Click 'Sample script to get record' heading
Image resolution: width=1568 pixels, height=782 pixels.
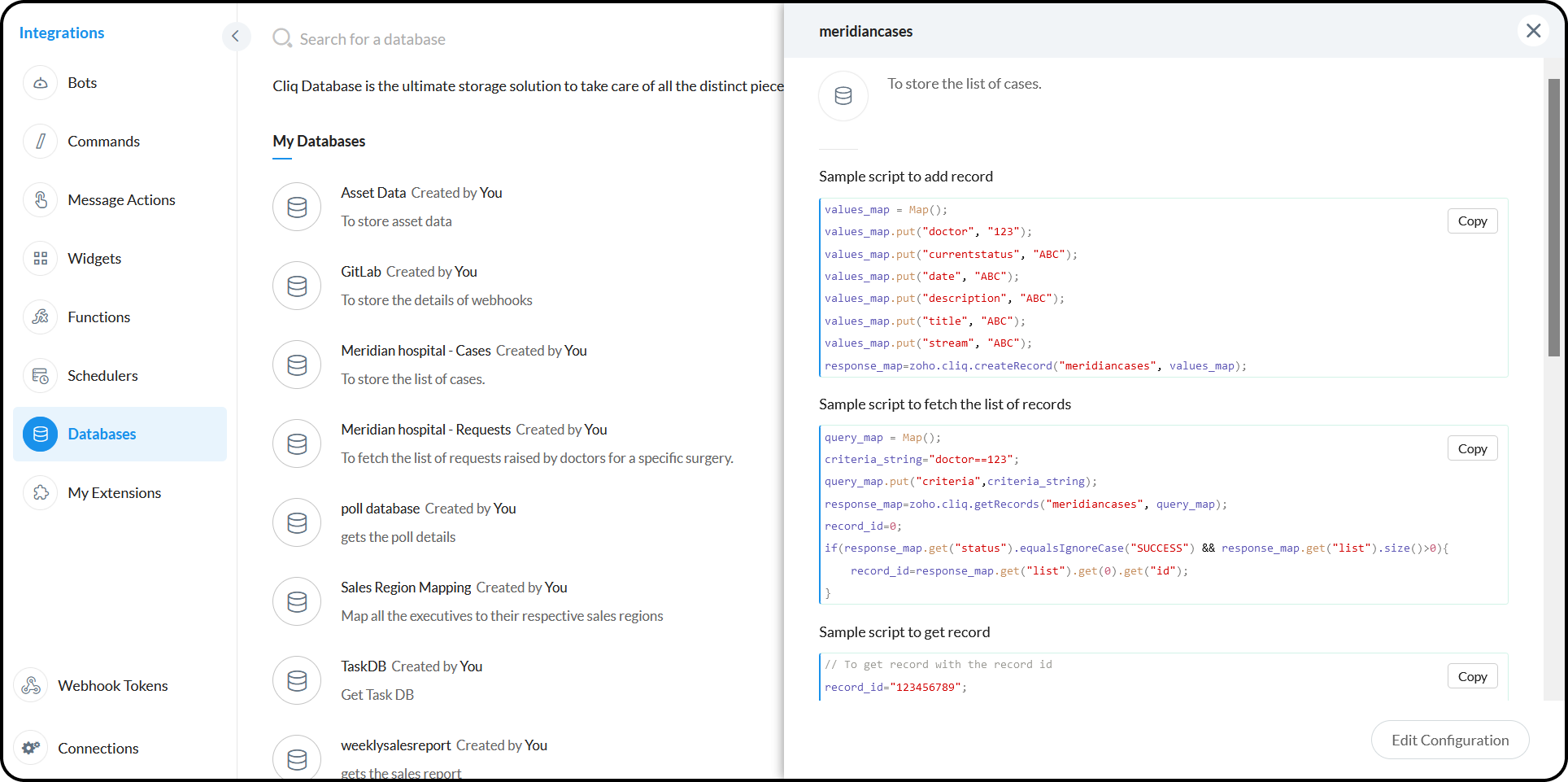point(904,632)
